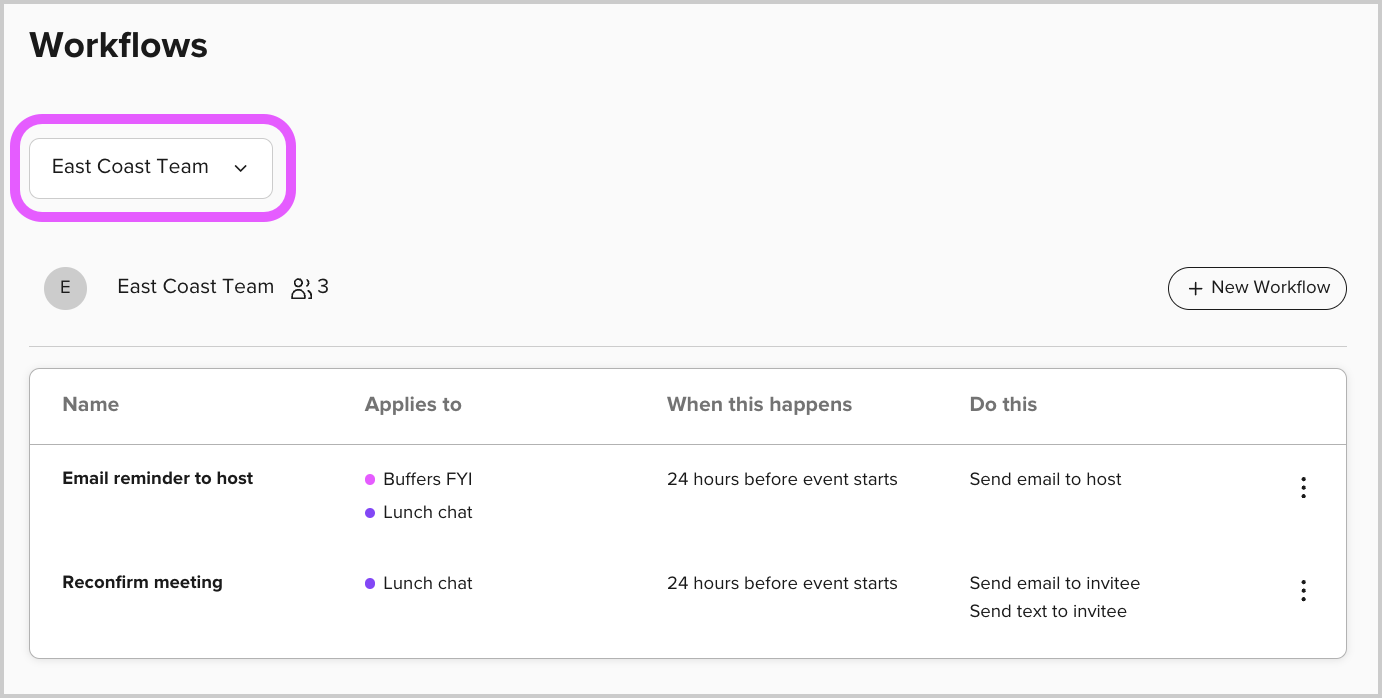Click the purple dot beside Lunch chat
The image size is (1382, 698).
[x=370, y=512]
